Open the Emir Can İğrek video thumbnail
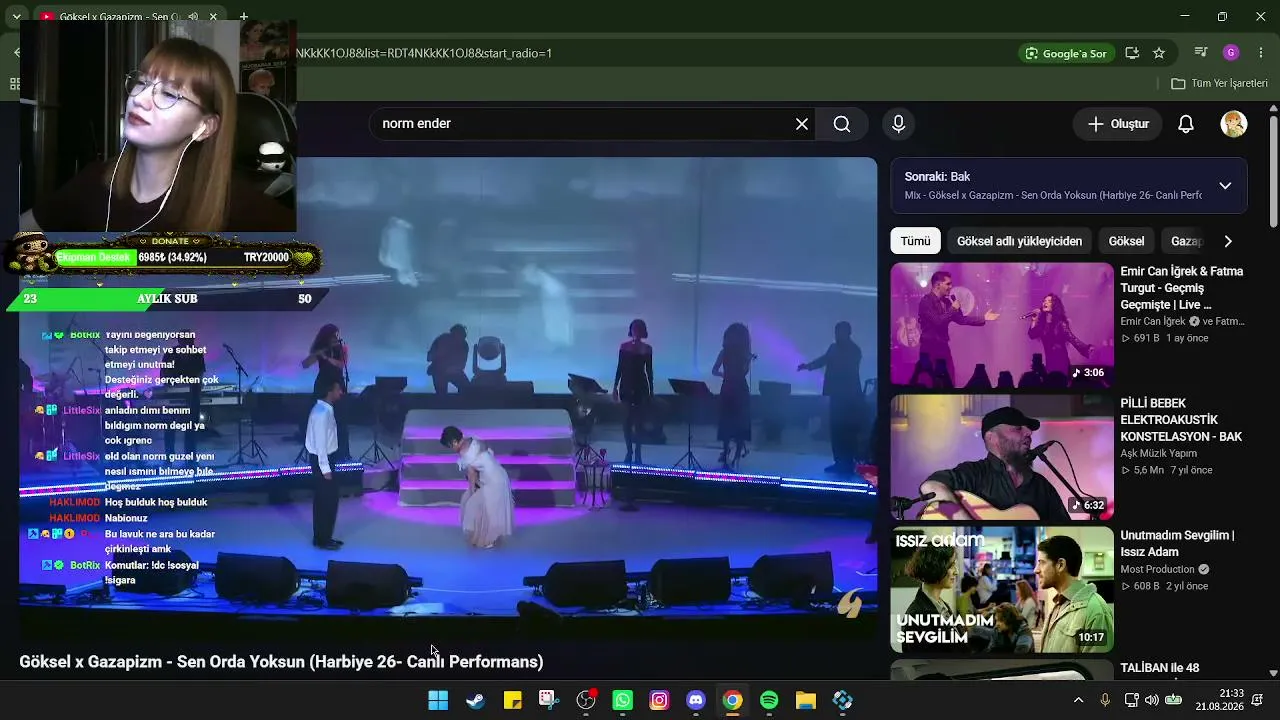The image size is (1280, 720). tap(1002, 325)
